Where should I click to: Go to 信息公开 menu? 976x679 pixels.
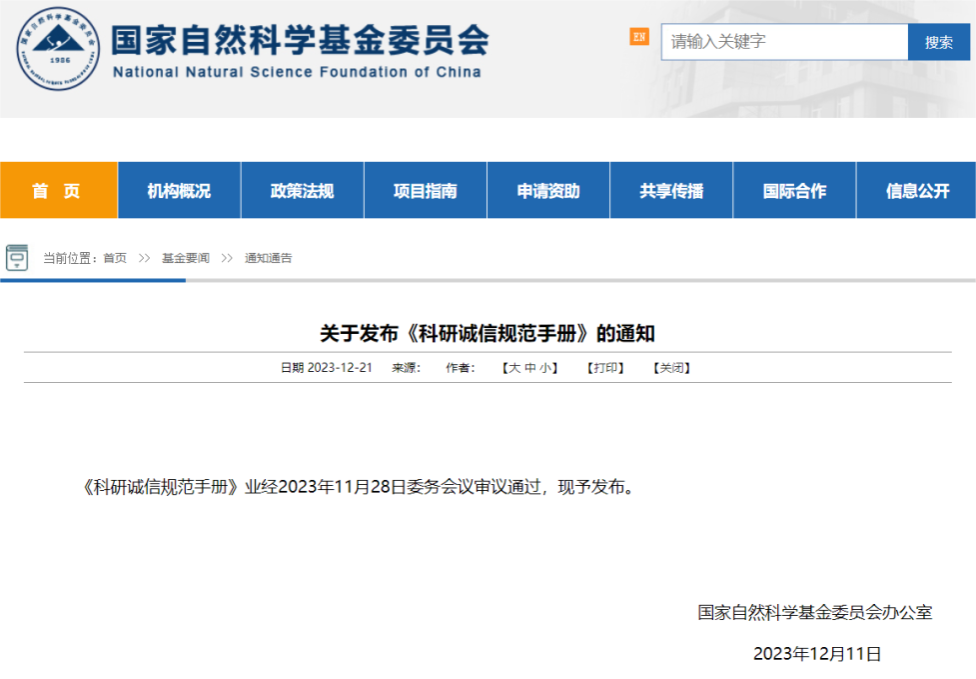917,190
